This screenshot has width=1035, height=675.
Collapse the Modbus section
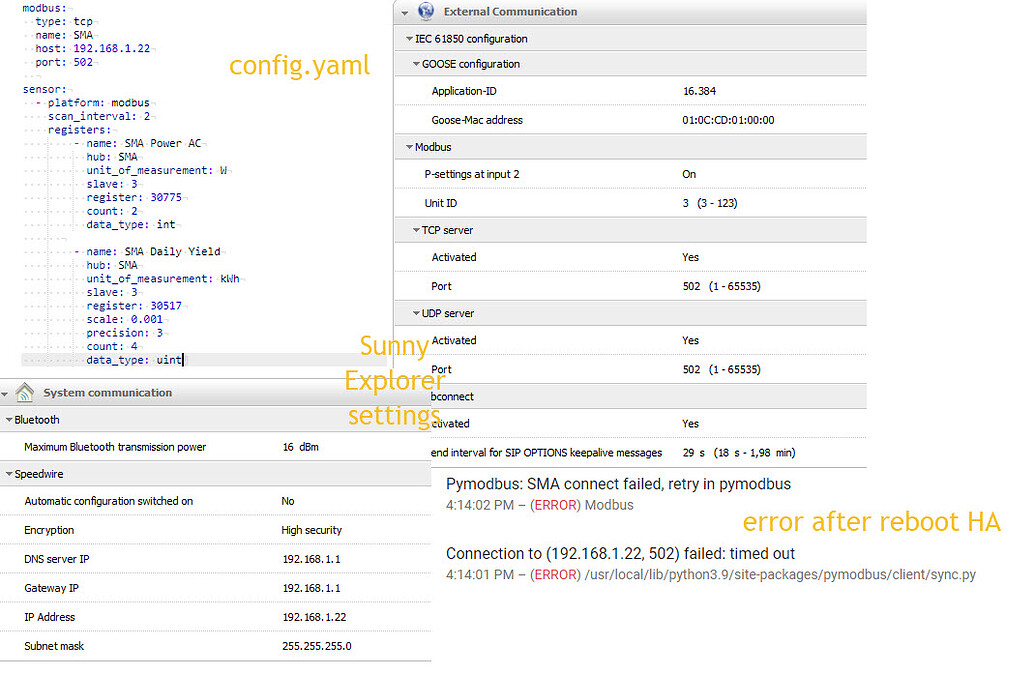[x=411, y=146]
